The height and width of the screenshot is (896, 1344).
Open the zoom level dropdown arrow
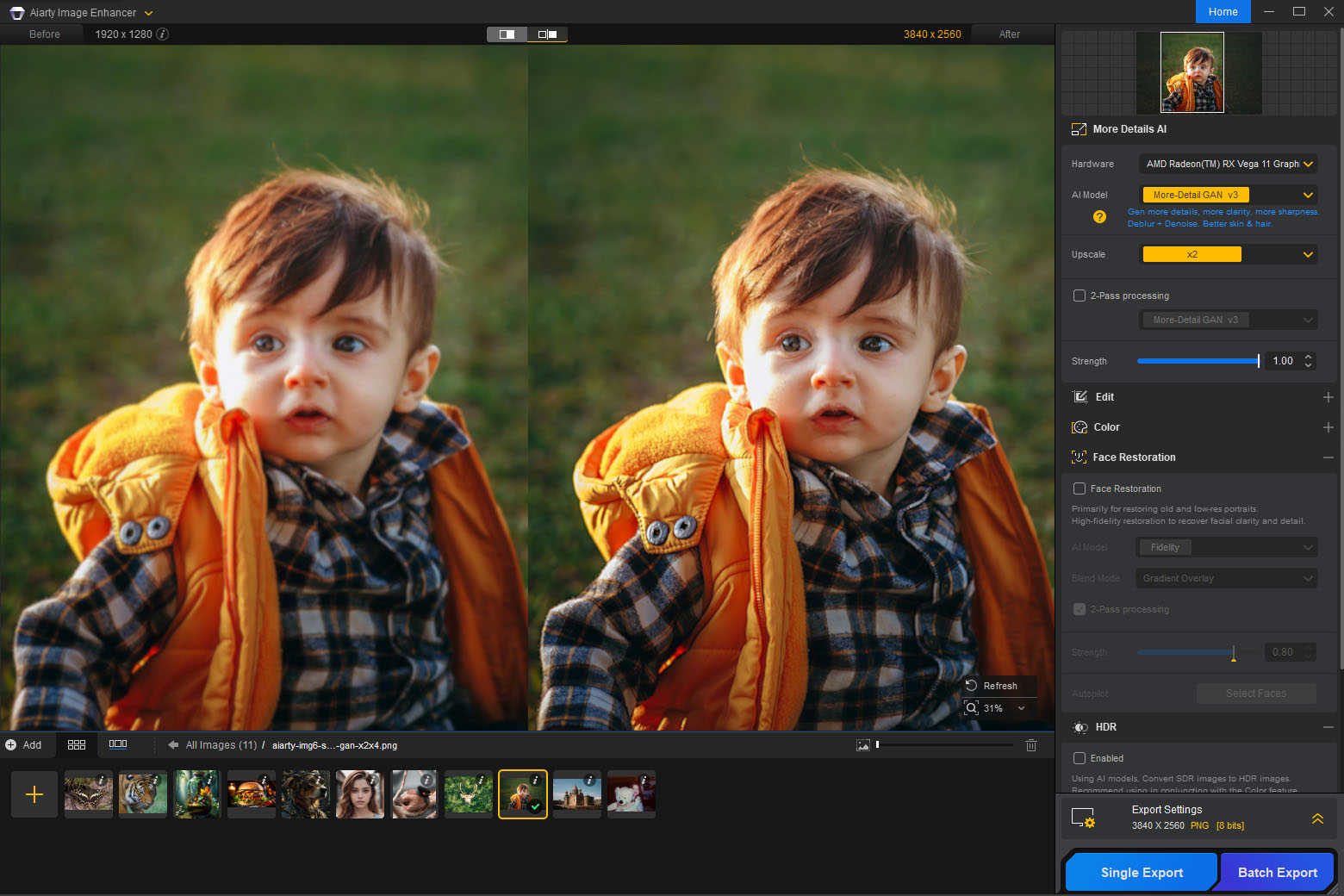1021,708
